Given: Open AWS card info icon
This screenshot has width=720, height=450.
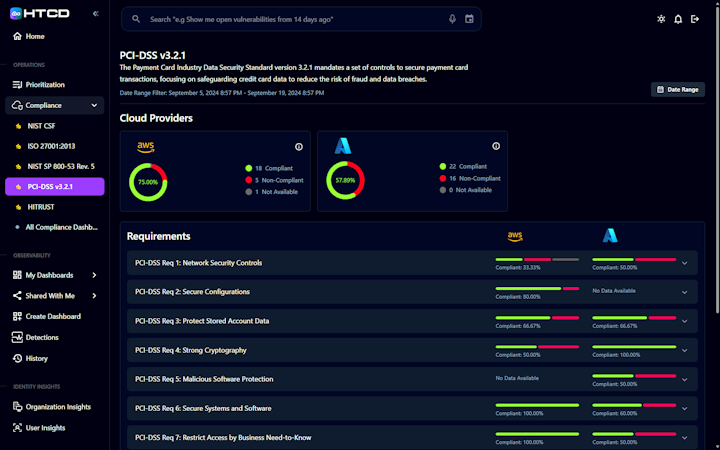Looking at the screenshot, I should (298, 147).
